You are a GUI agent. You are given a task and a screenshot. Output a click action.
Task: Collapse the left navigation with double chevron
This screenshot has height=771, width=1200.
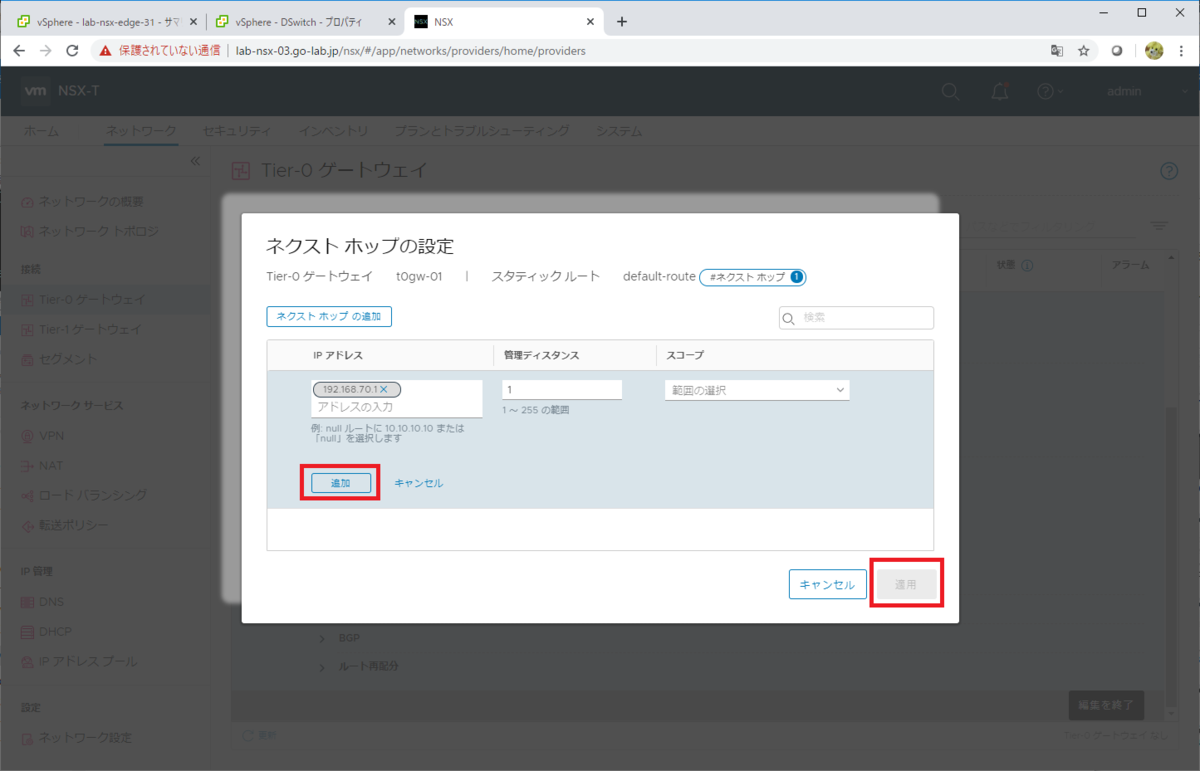click(195, 161)
